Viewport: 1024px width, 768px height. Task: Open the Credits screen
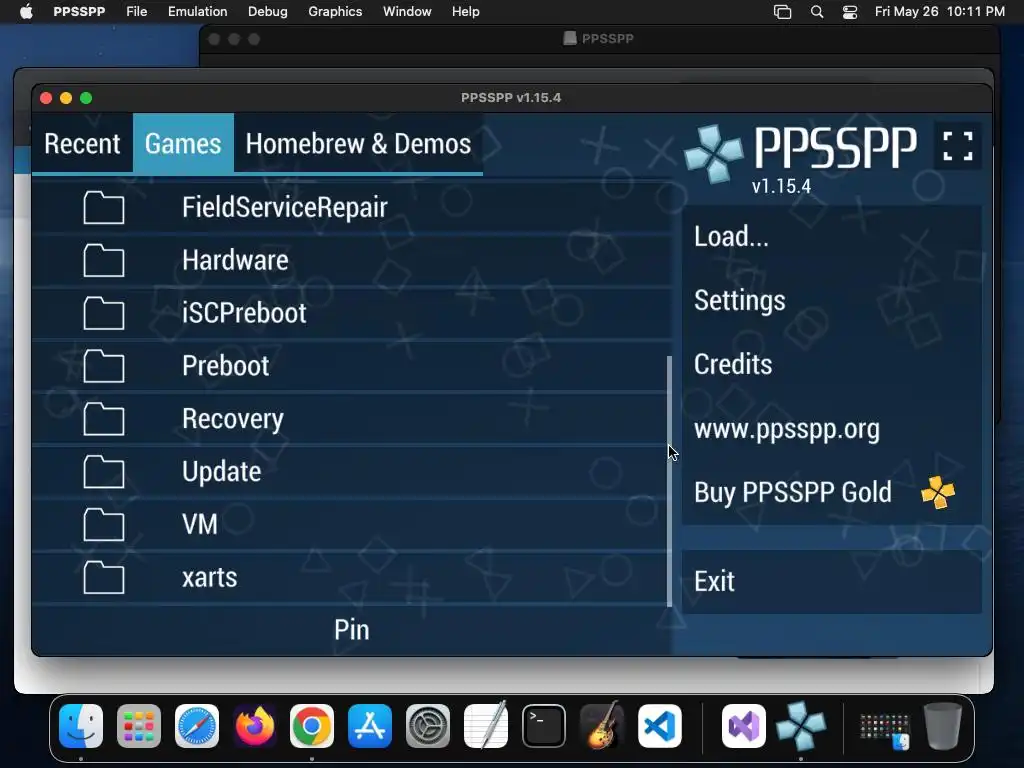tap(831, 364)
